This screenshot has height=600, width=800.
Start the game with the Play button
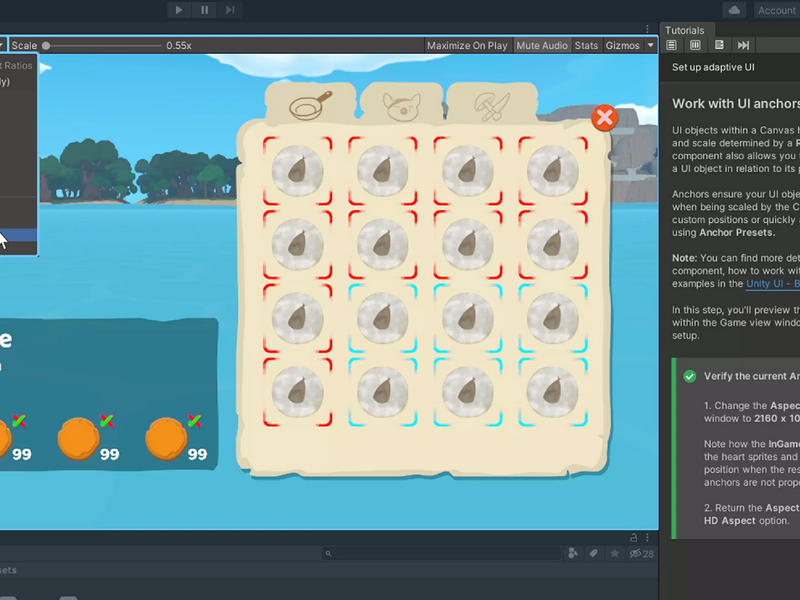point(179,10)
